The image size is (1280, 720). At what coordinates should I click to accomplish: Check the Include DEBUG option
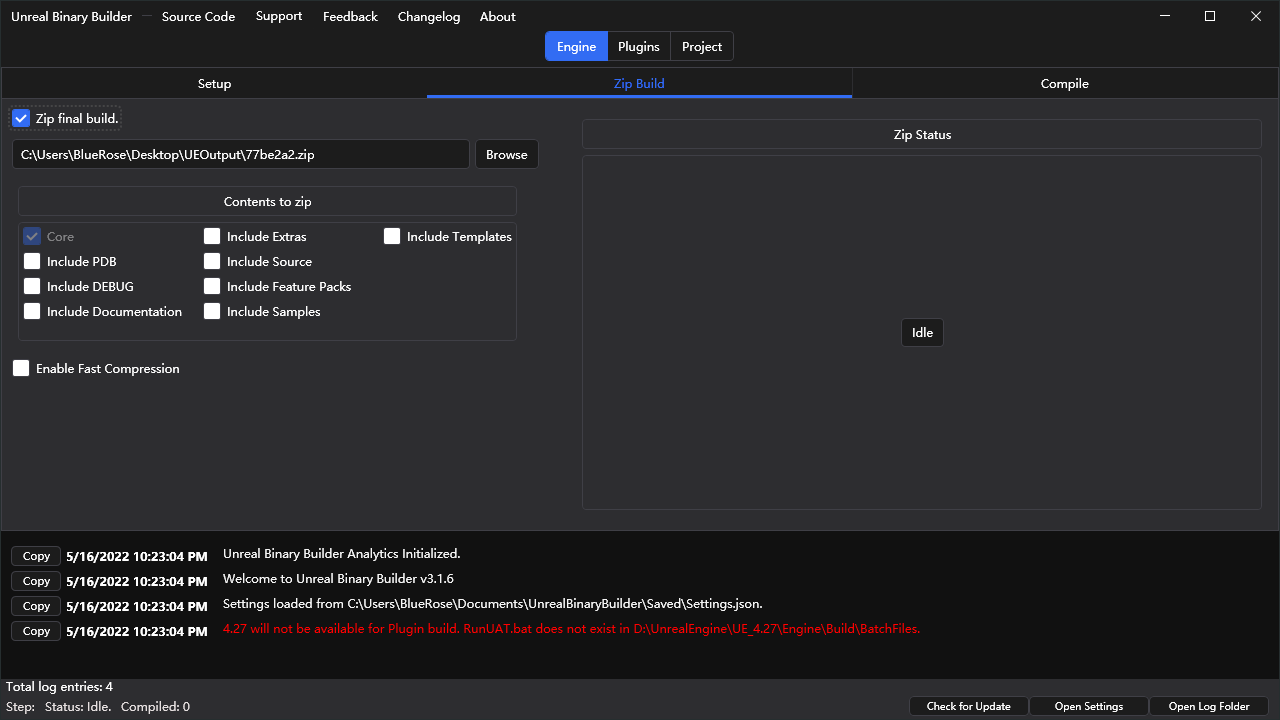pos(32,287)
